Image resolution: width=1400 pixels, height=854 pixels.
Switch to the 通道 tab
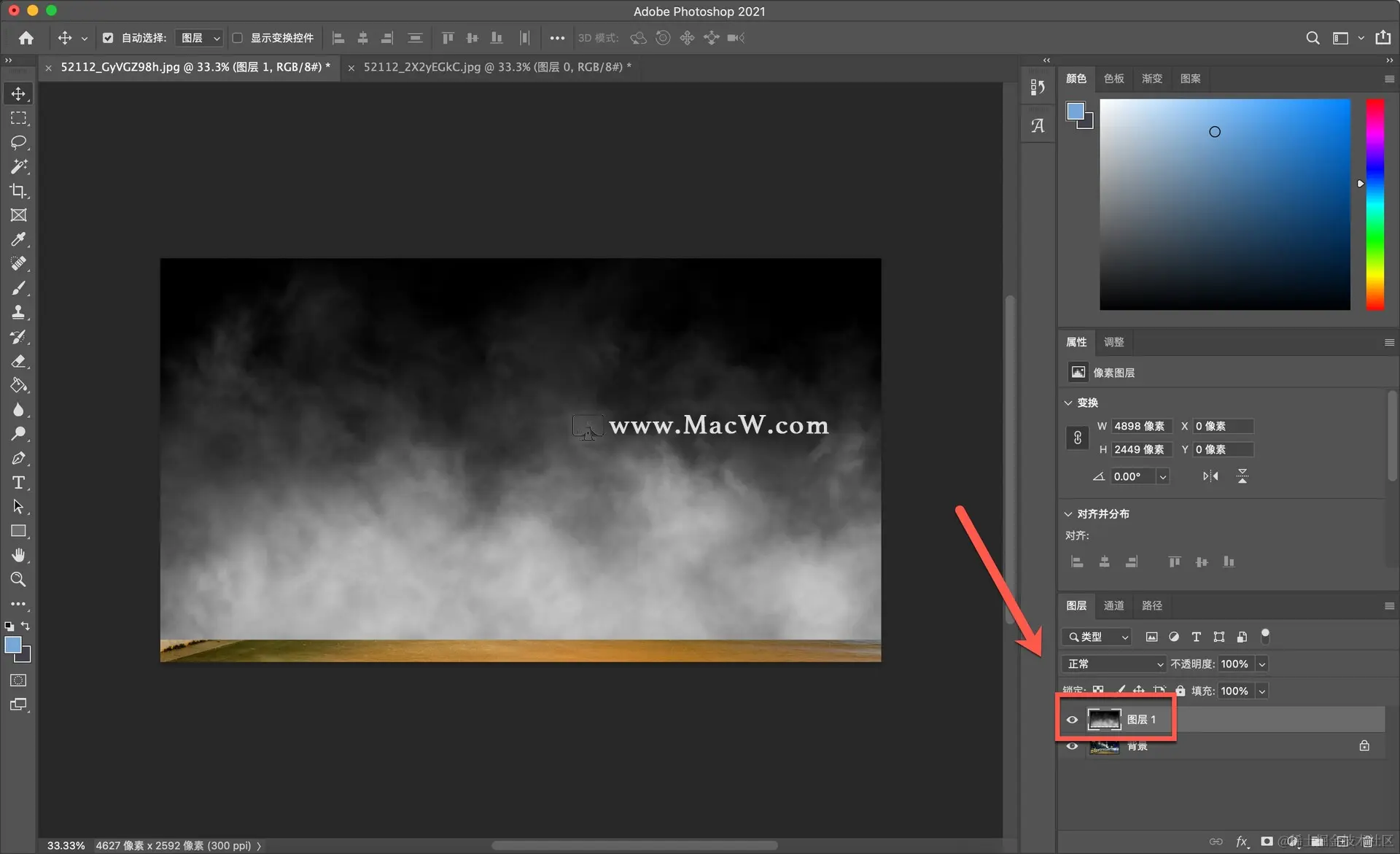pyautogui.click(x=1113, y=605)
